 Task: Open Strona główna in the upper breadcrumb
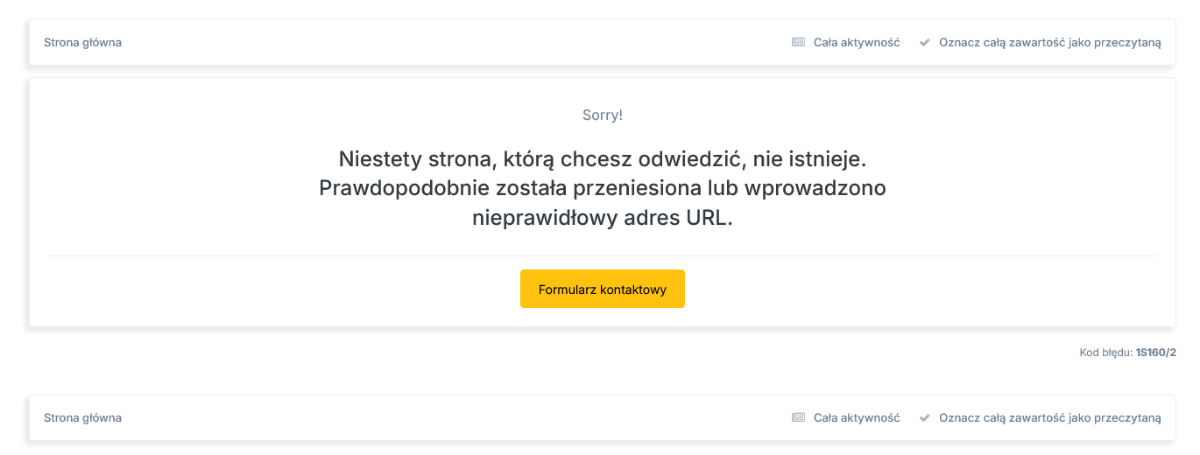[x=83, y=43]
